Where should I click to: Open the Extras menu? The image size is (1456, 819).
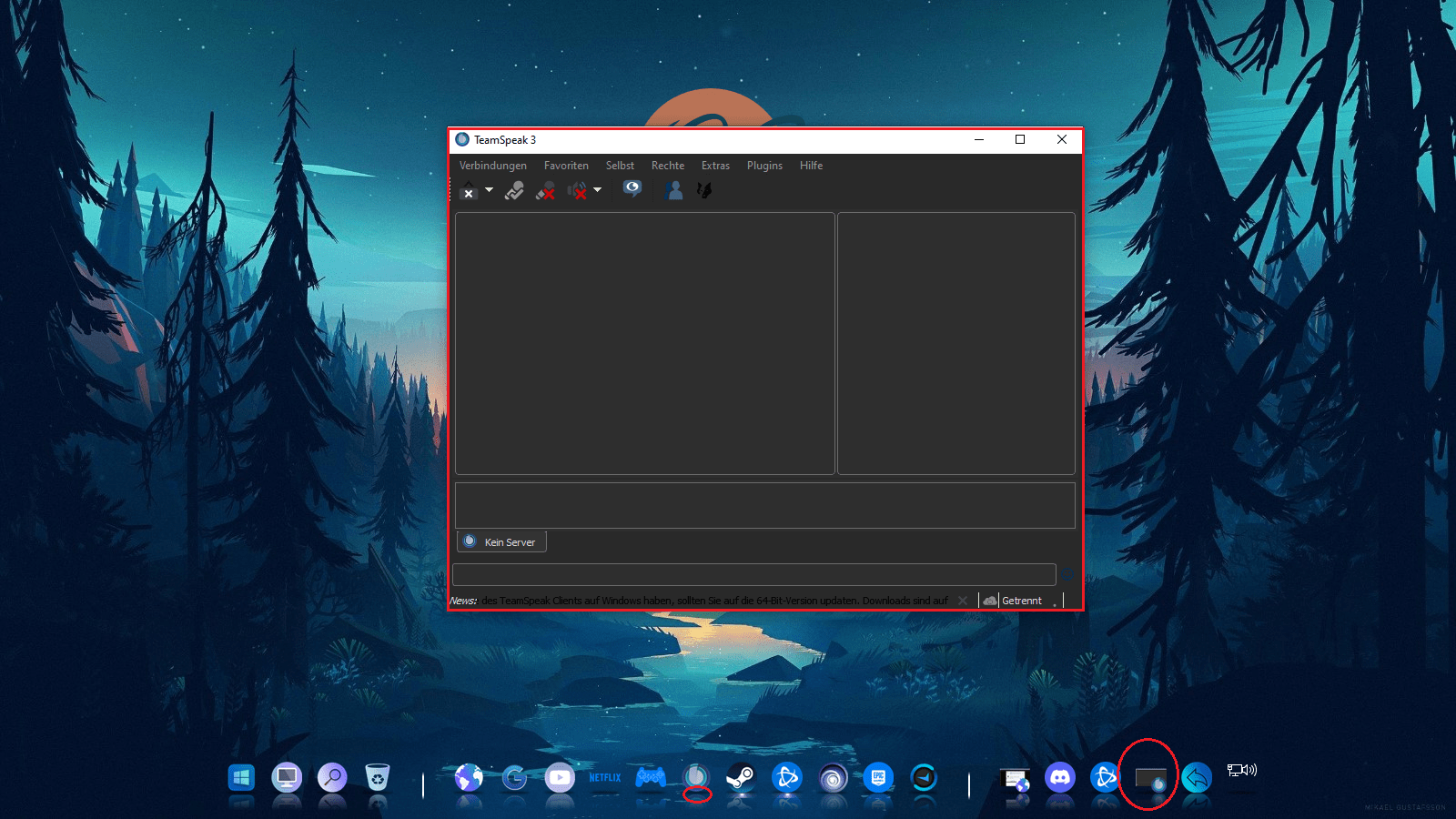(715, 166)
